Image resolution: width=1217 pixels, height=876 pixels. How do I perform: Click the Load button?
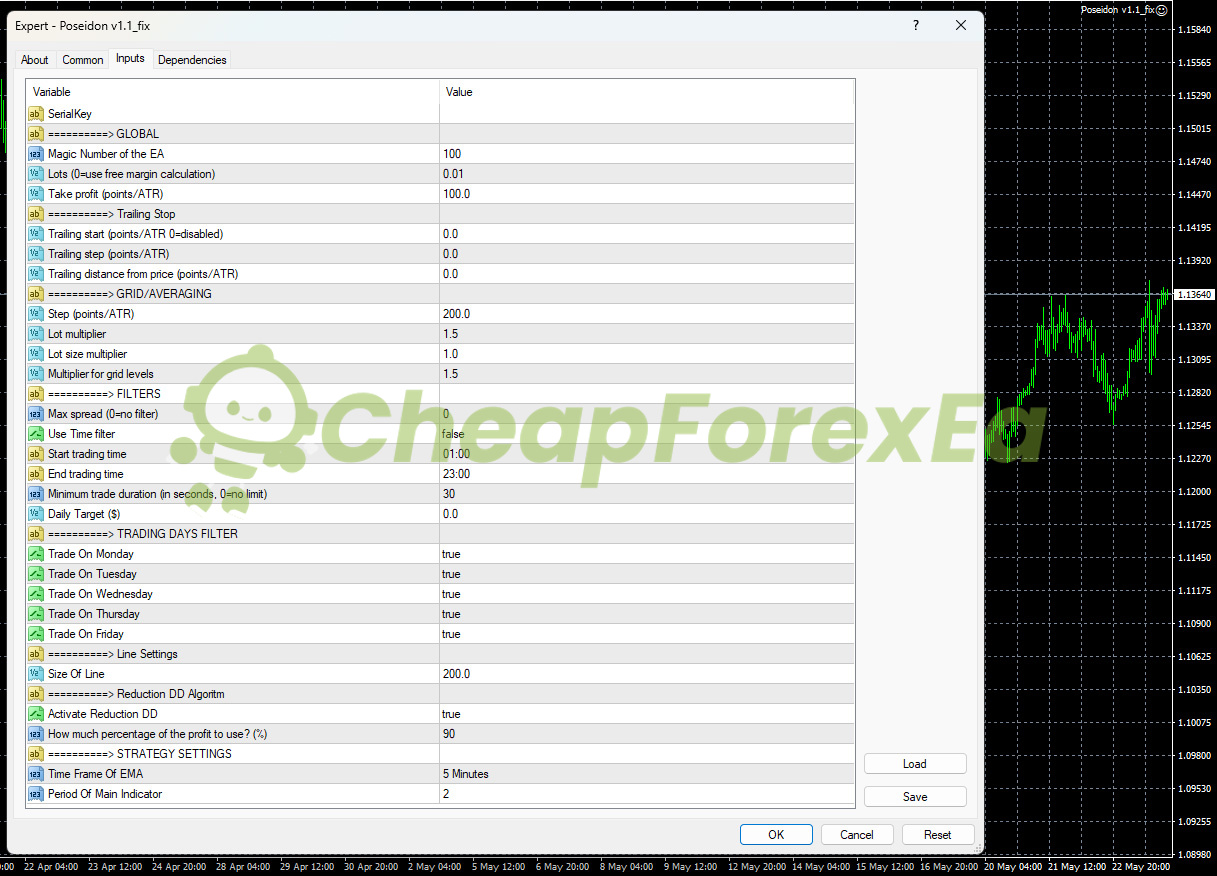tap(915, 764)
